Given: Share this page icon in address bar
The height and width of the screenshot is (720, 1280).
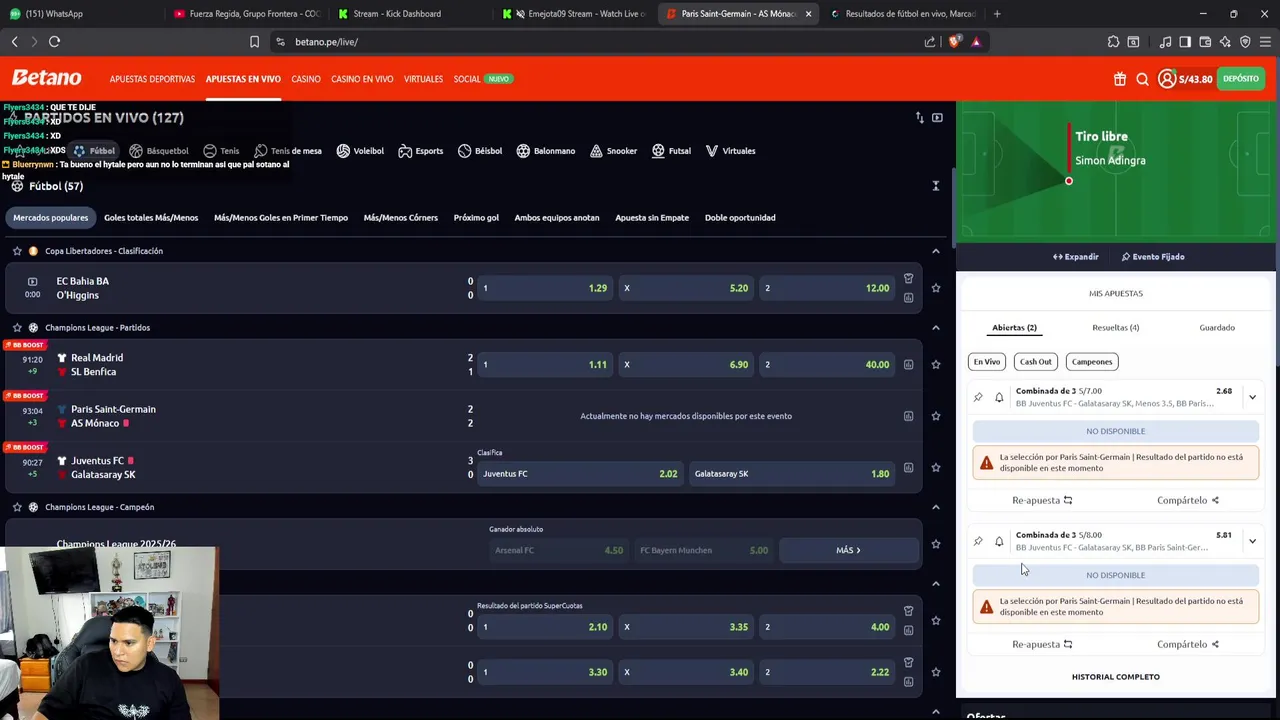Looking at the screenshot, I should (930, 42).
